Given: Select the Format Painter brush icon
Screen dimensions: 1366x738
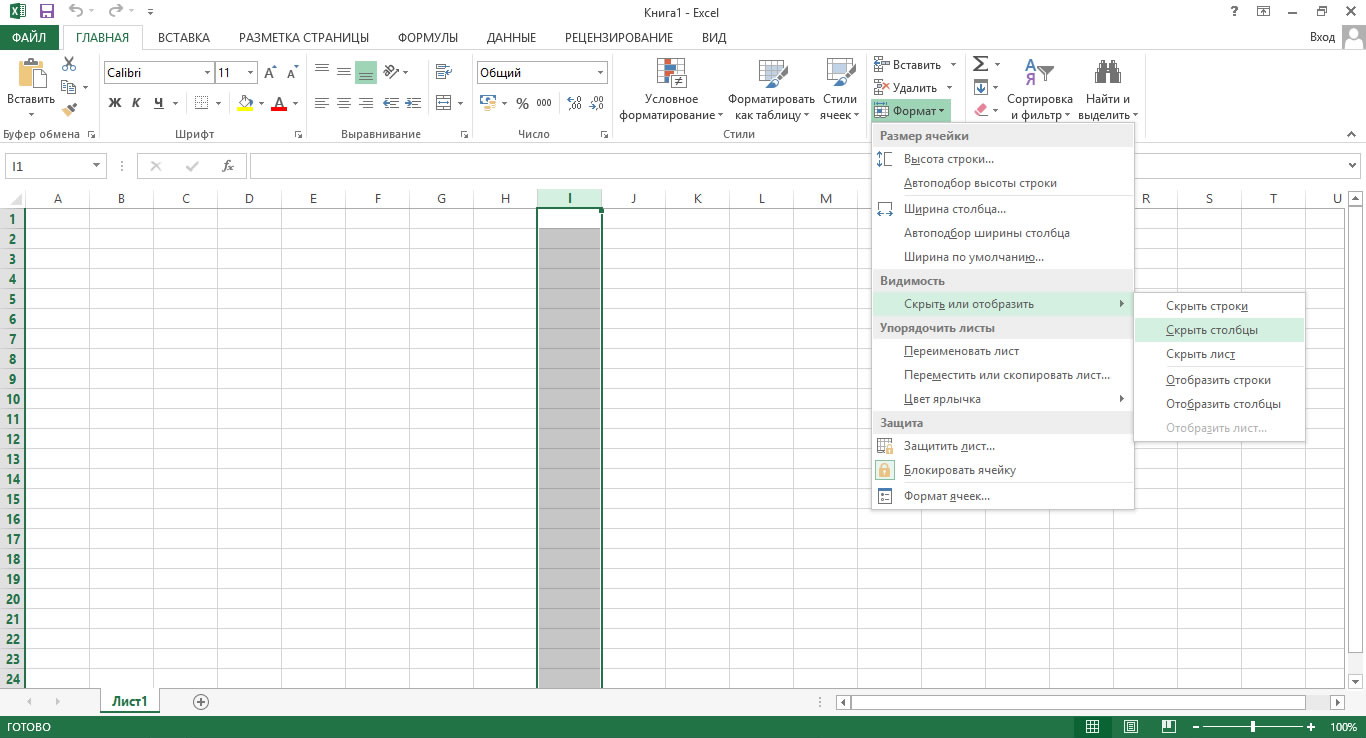Looking at the screenshot, I should pyautogui.click(x=69, y=110).
